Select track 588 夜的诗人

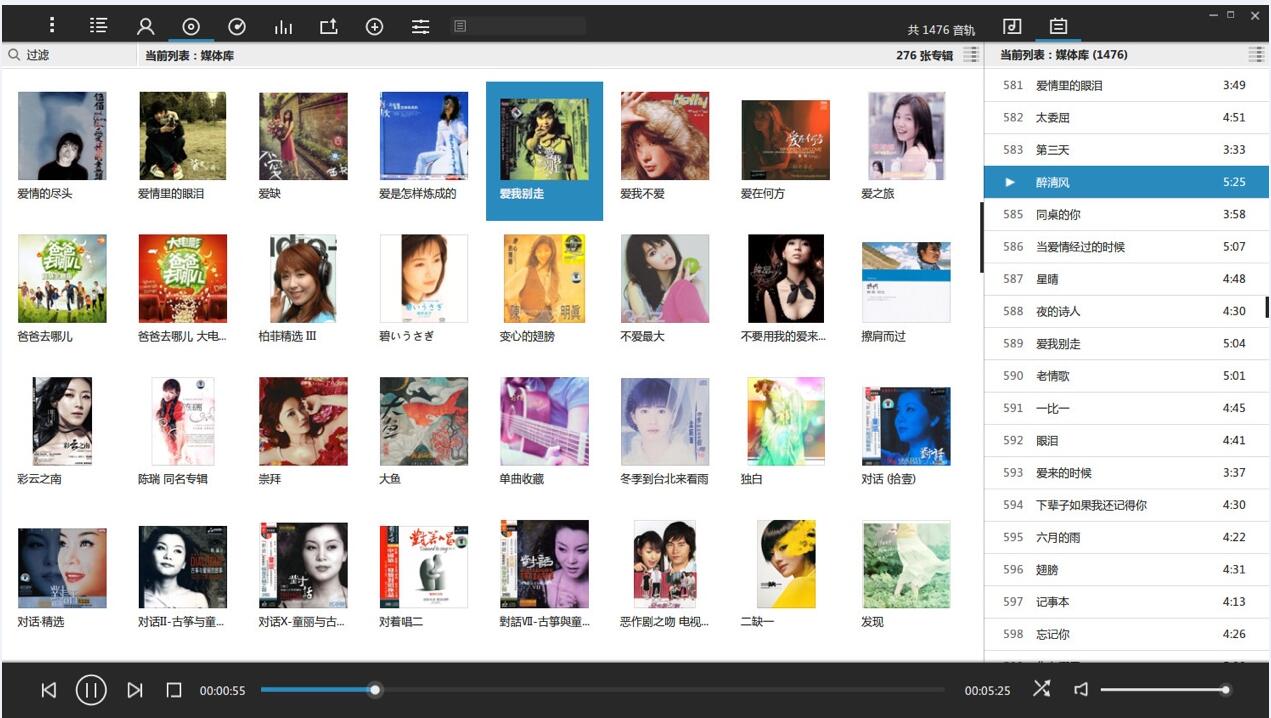(x=1126, y=311)
